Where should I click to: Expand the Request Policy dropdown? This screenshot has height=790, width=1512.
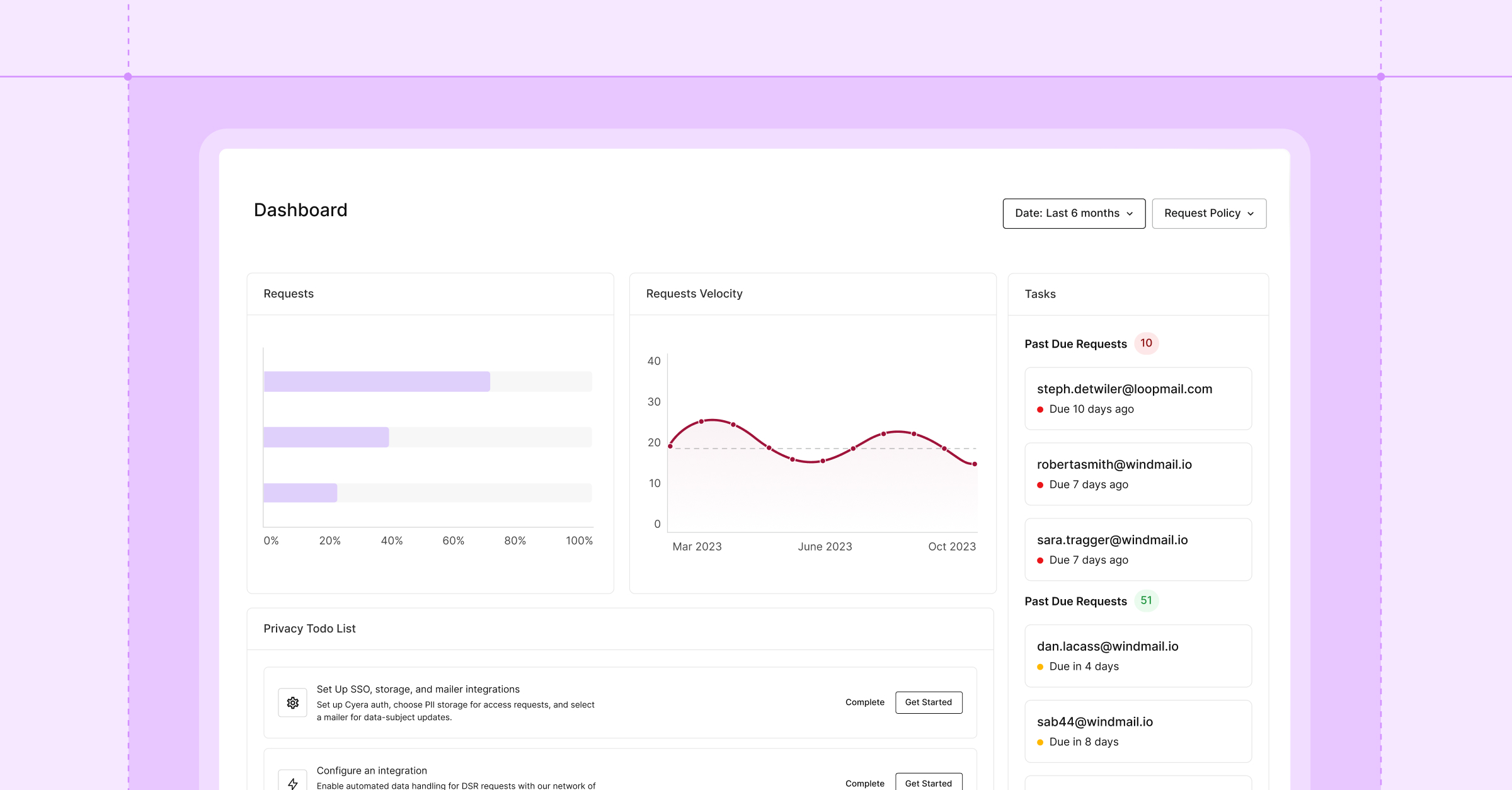pos(1209,214)
